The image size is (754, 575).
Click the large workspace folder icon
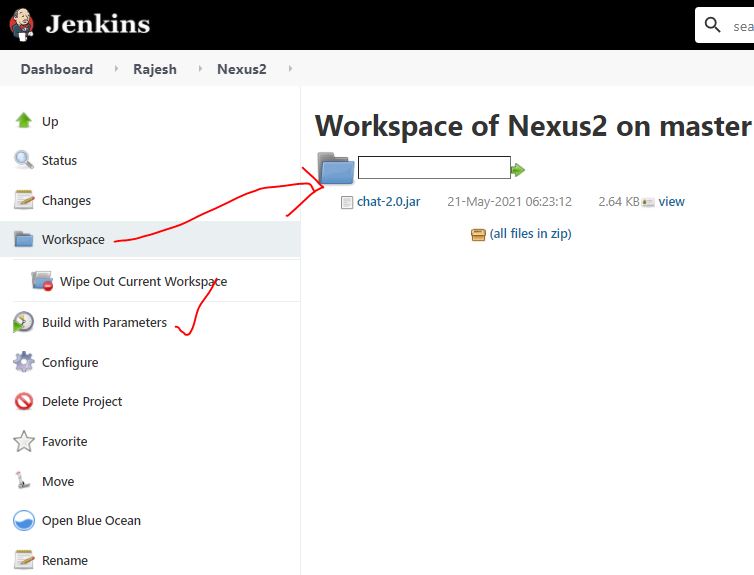tap(336, 168)
